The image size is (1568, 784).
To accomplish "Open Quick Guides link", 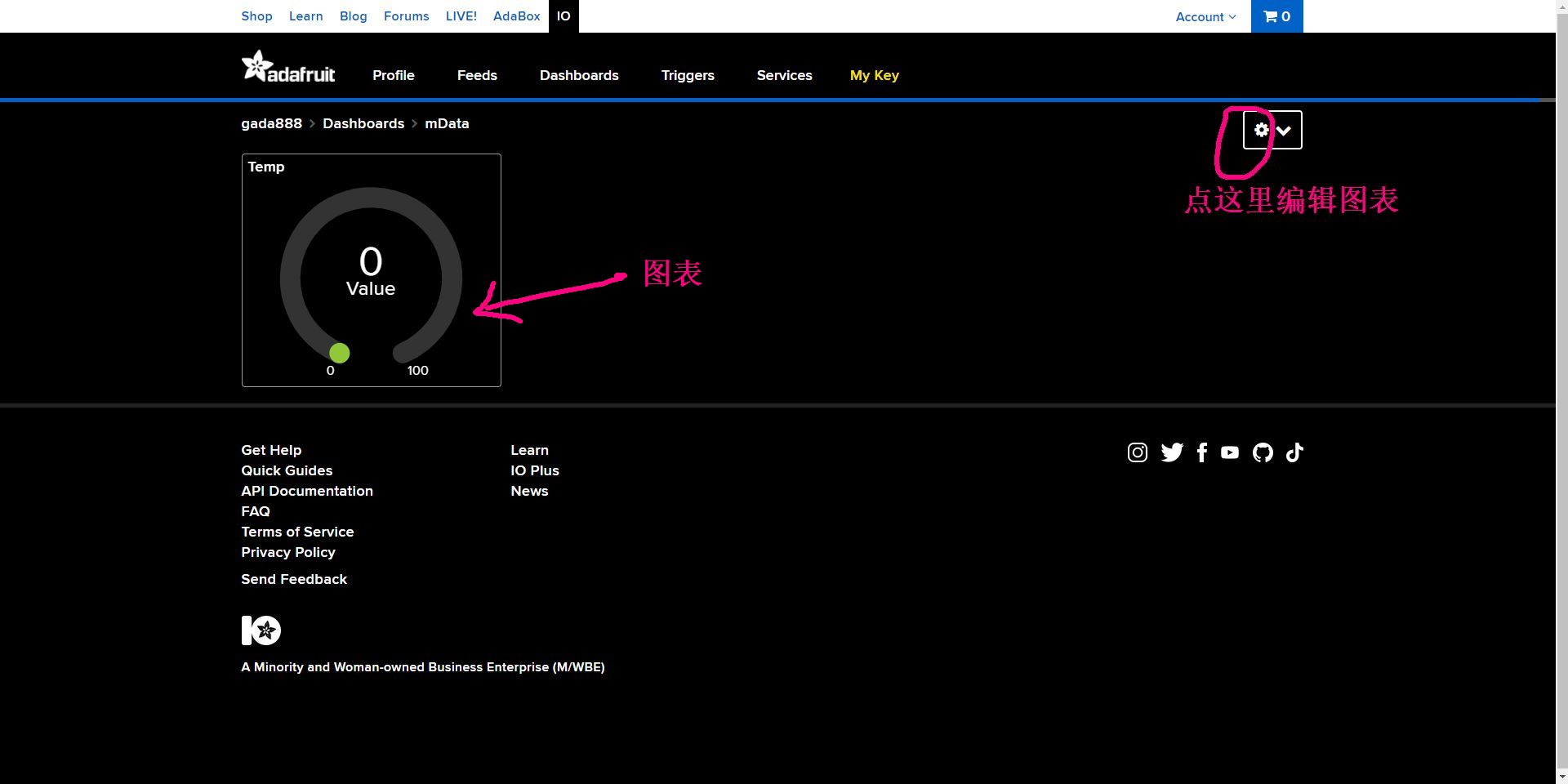I will [287, 470].
